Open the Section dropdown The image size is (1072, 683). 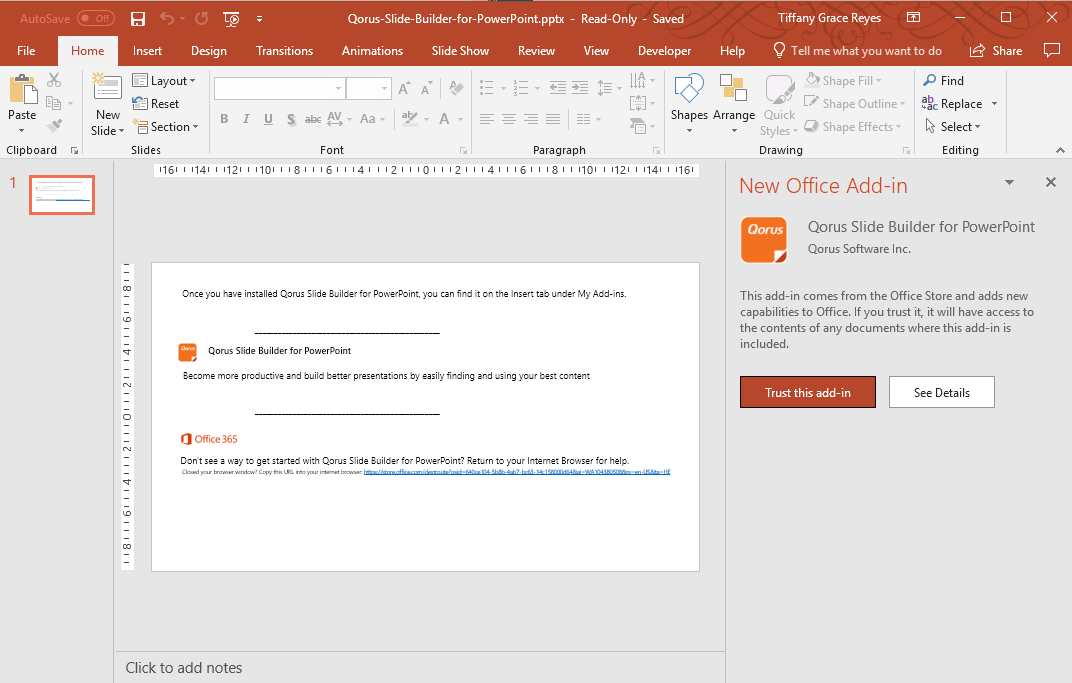click(x=165, y=126)
